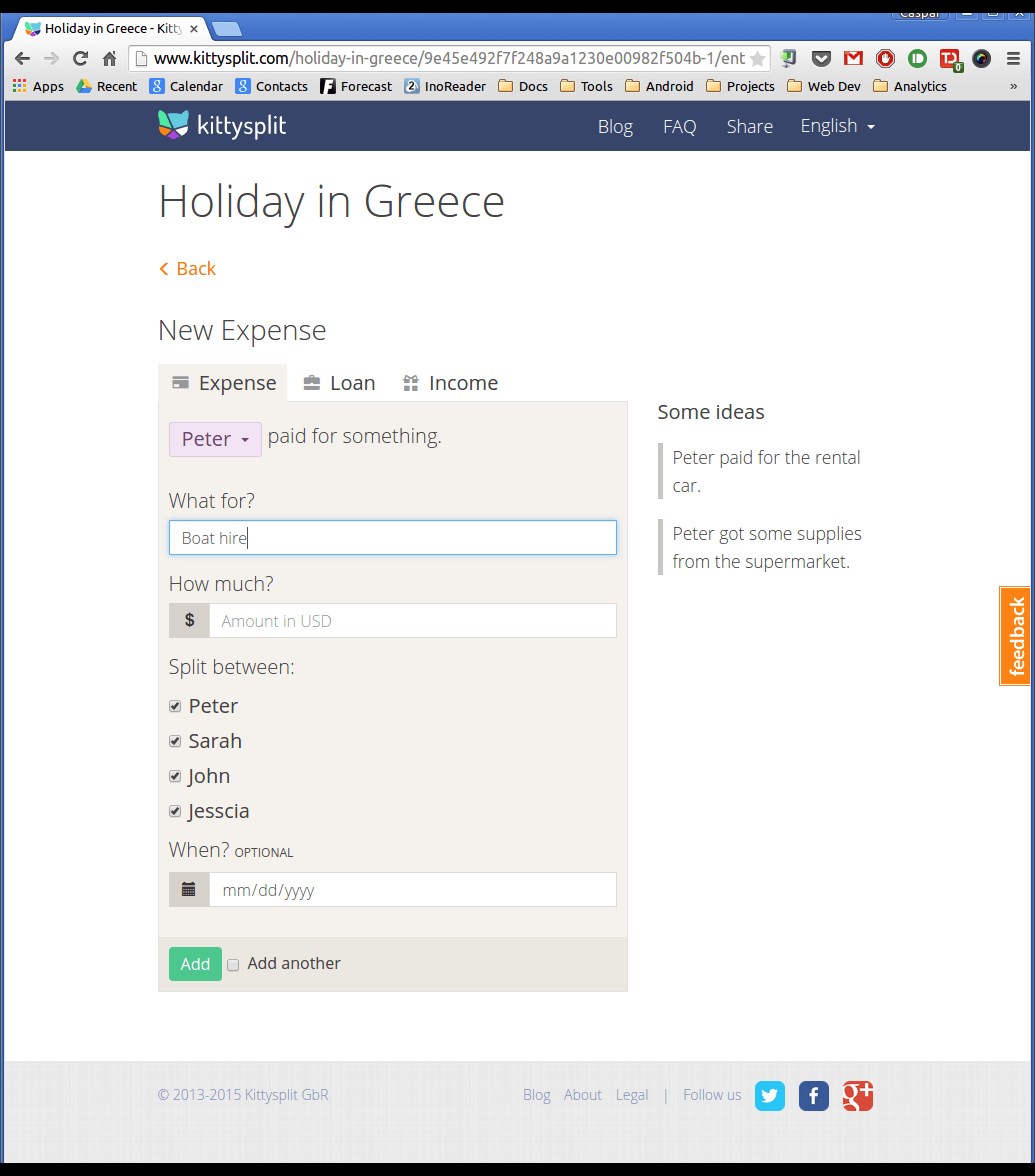Go back via the Back link
This screenshot has width=1035, height=1176.
coord(188,268)
